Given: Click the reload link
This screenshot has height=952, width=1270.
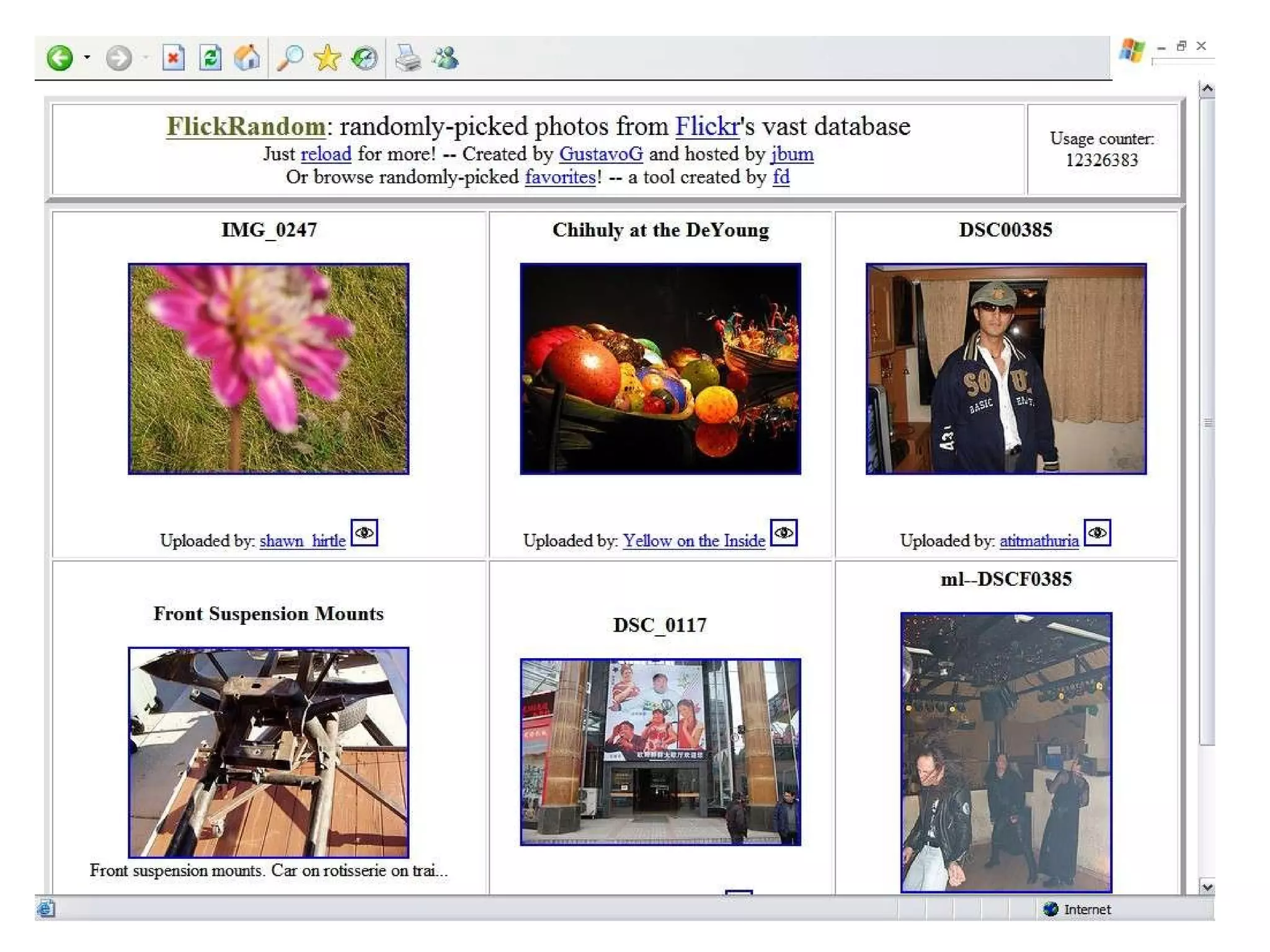Looking at the screenshot, I should (326, 154).
